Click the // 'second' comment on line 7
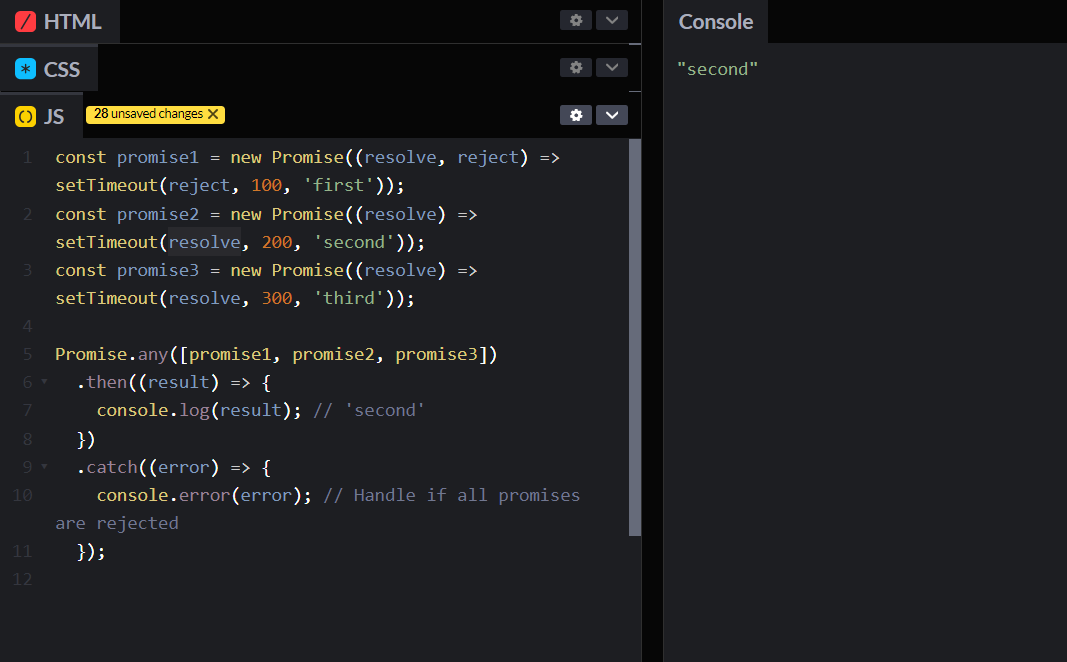This screenshot has height=662, width=1067. click(368, 410)
